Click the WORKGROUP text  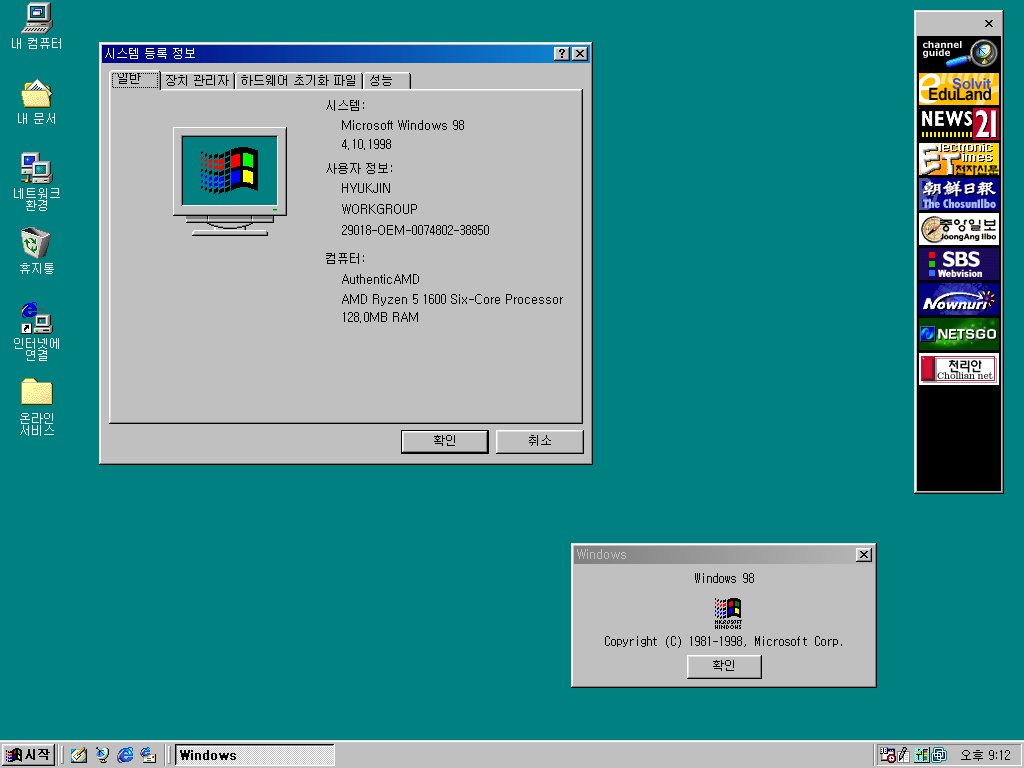(x=379, y=209)
